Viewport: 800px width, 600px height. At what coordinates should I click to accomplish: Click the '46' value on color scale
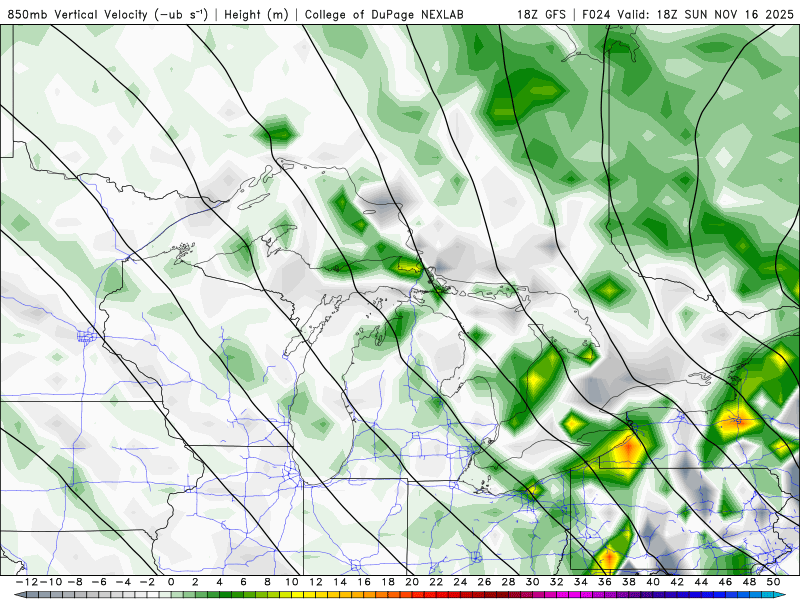pos(726,582)
